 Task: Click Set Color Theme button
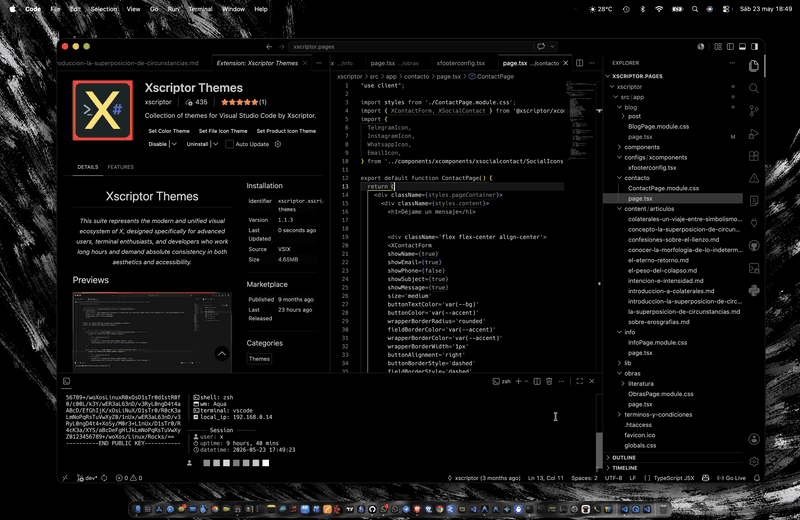(x=169, y=131)
